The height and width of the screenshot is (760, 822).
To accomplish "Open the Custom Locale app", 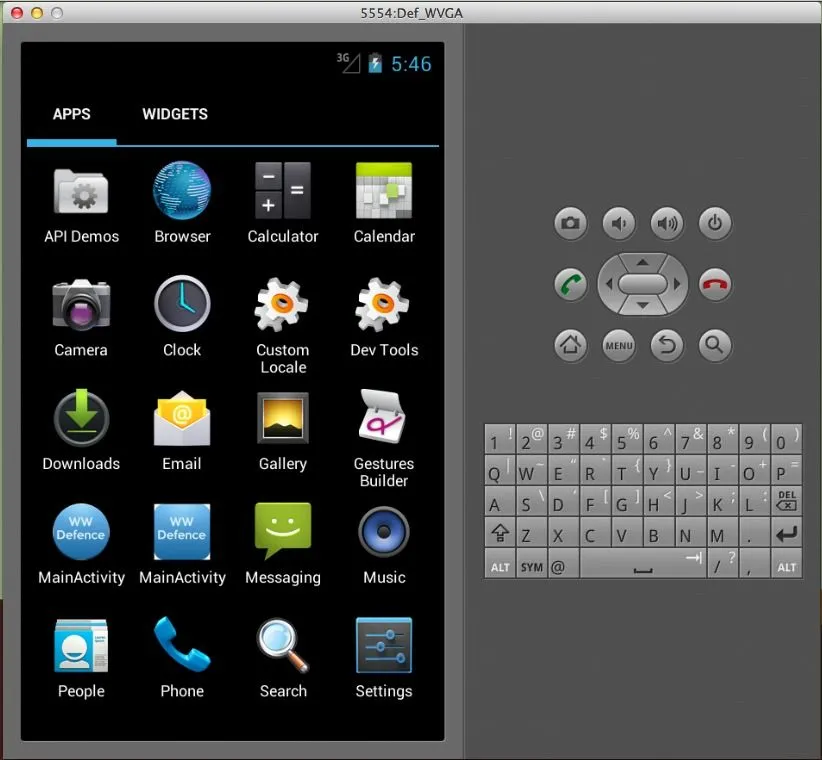I will (x=283, y=306).
